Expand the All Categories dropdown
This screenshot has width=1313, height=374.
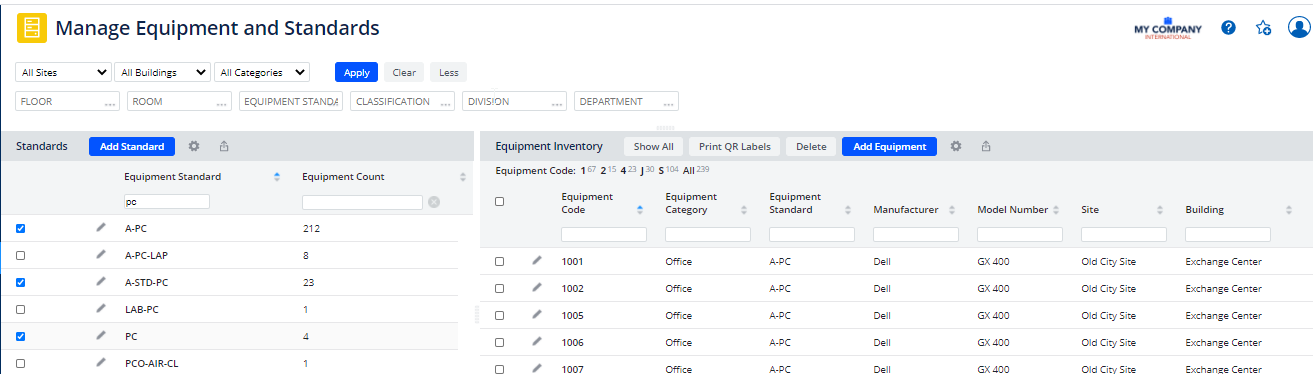tap(262, 72)
